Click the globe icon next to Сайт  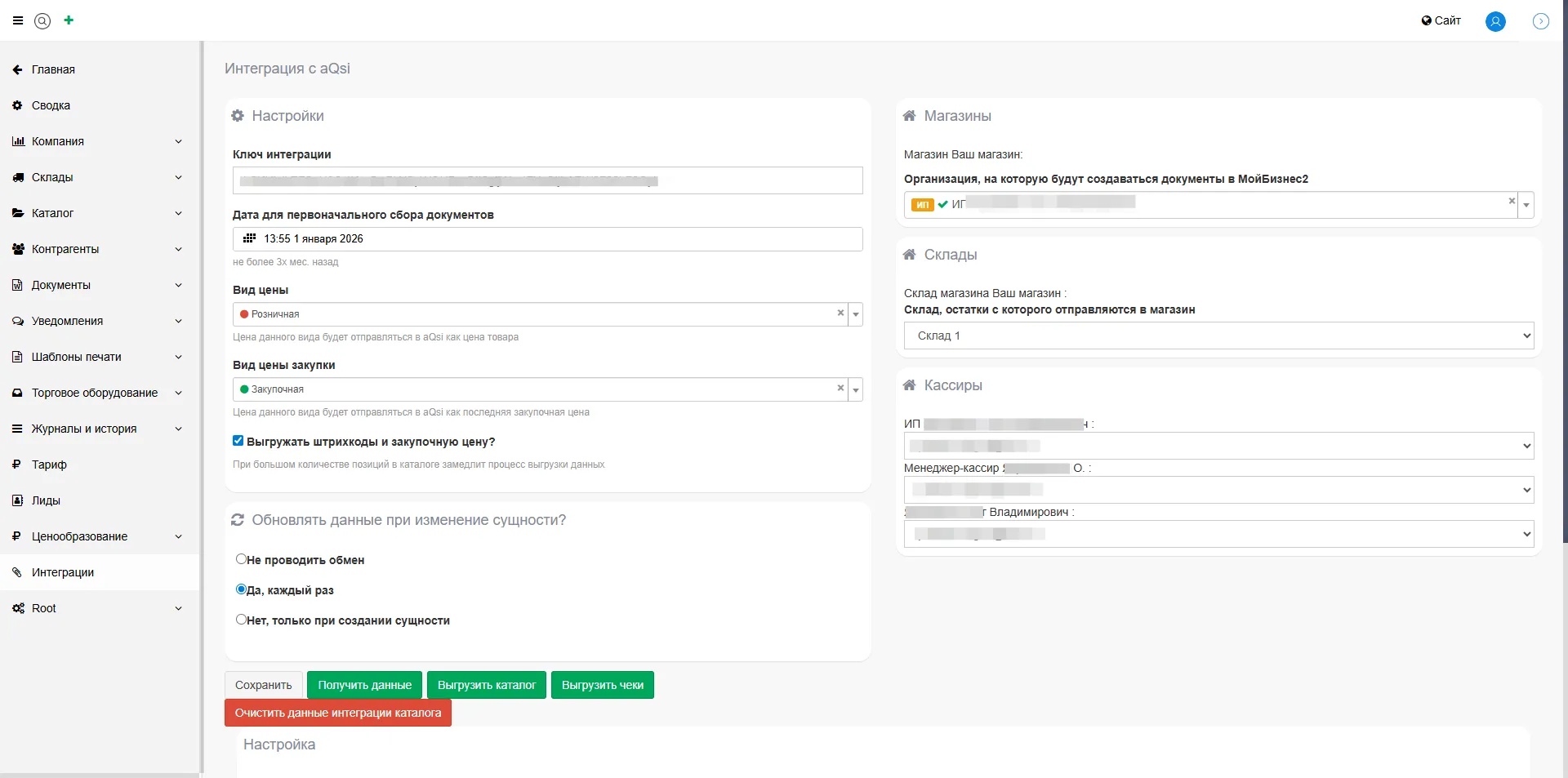(1426, 20)
